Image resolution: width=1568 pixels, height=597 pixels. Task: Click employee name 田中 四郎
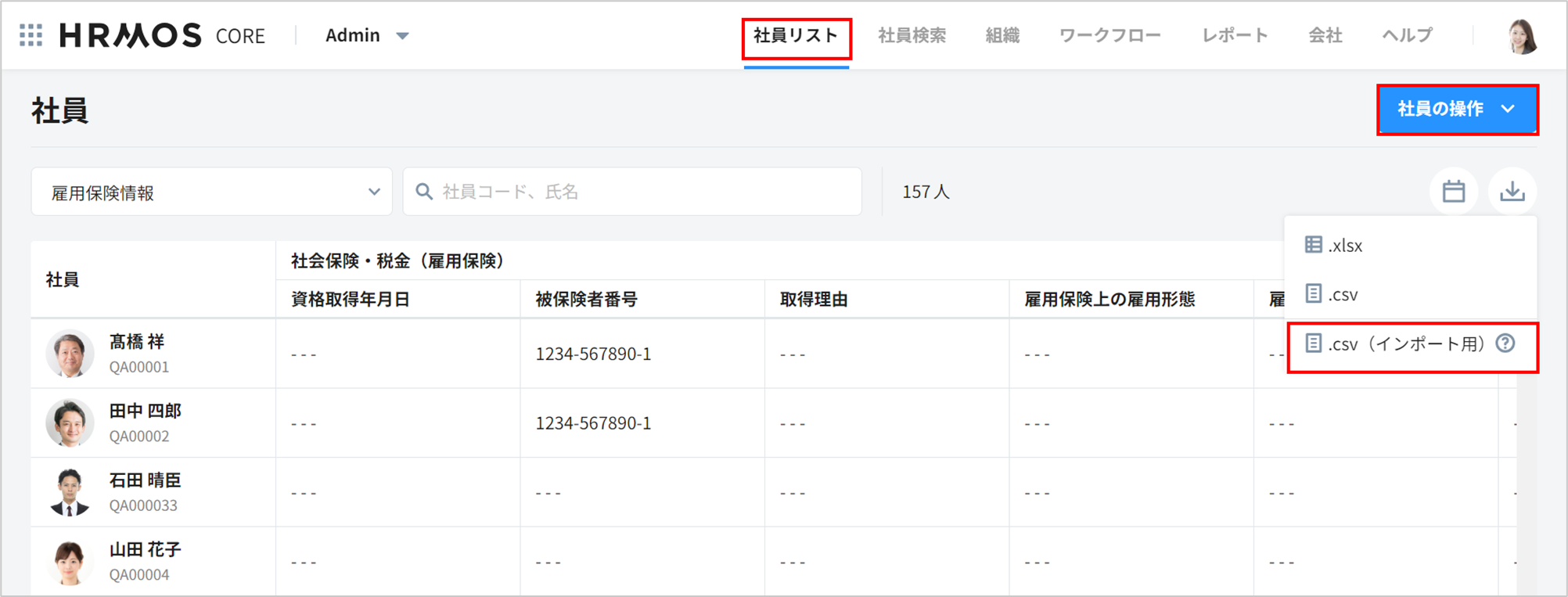point(145,411)
